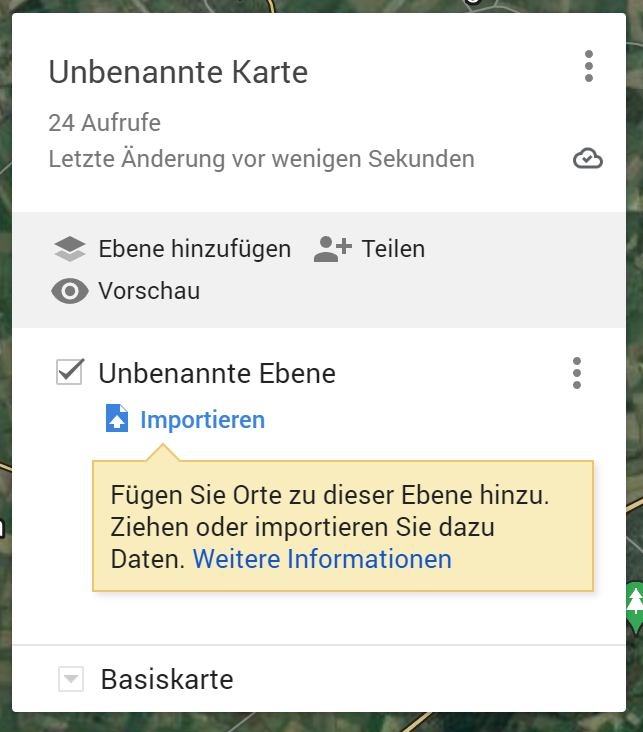Open the Weitere Informationen link
643x732 pixels.
point(322,559)
